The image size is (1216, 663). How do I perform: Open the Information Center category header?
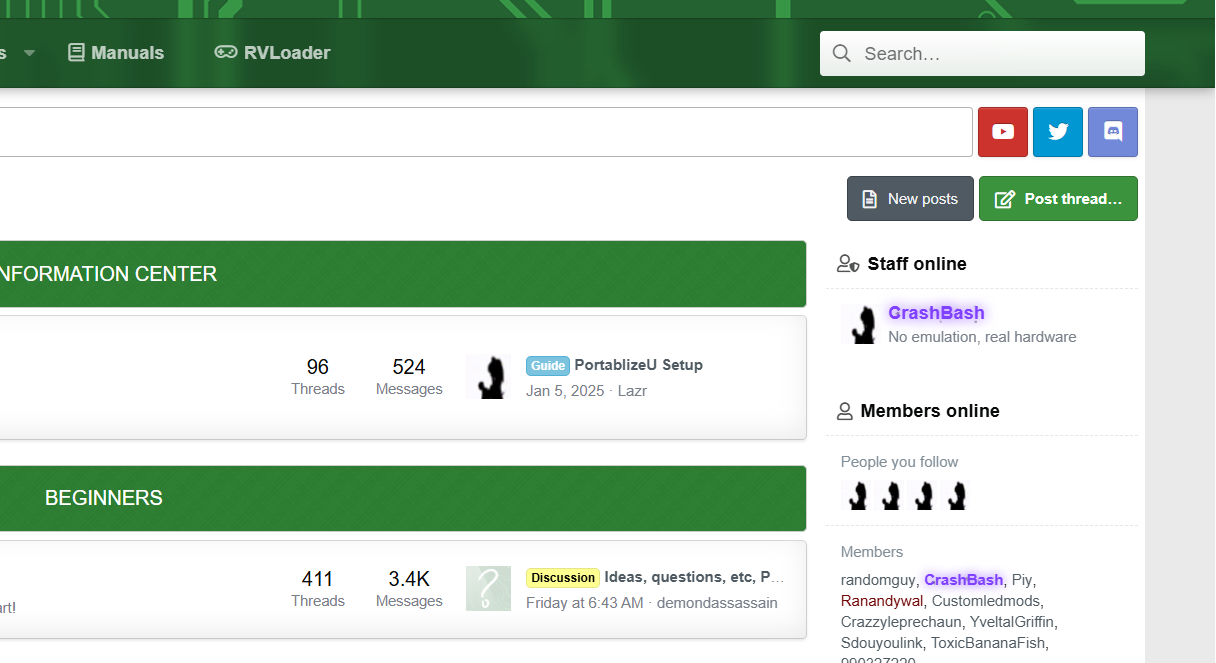[108, 274]
